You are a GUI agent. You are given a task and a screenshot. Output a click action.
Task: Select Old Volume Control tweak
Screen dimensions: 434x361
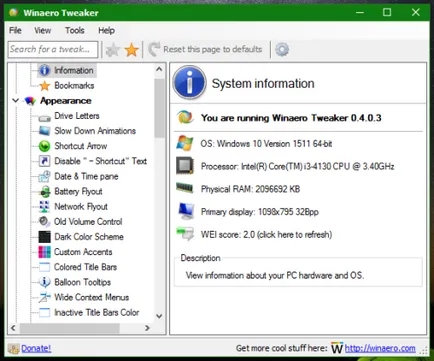pos(88,222)
